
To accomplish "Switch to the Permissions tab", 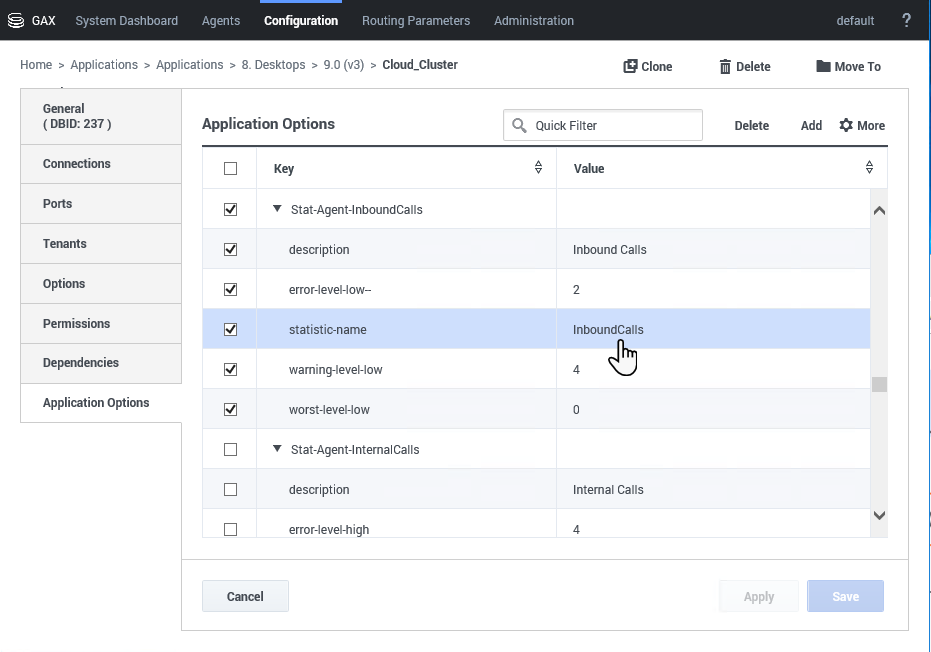I will pos(77,323).
